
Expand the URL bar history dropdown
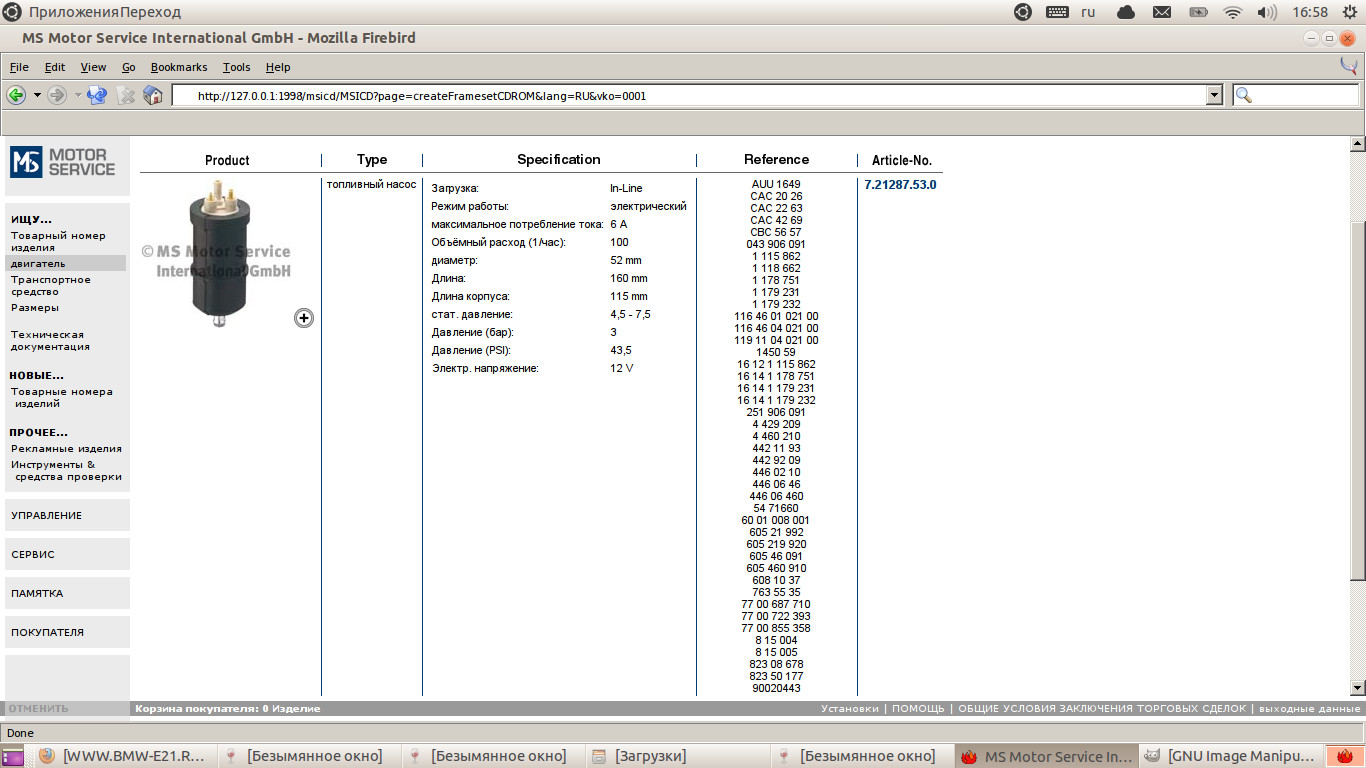pyautogui.click(x=1215, y=95)
